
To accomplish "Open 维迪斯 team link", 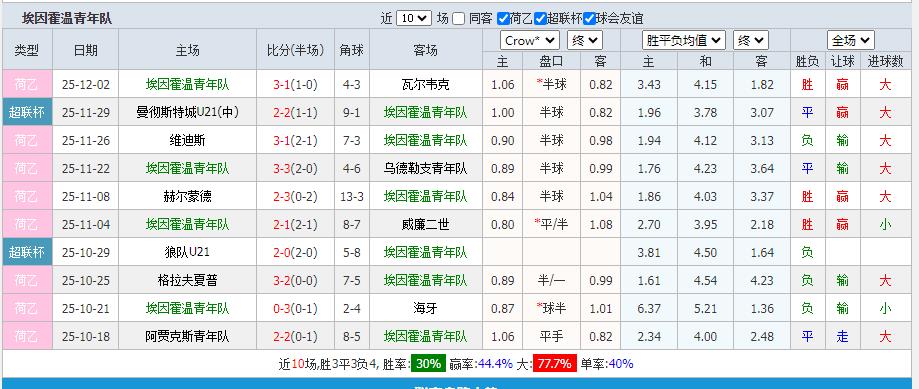I will point(188,141).
